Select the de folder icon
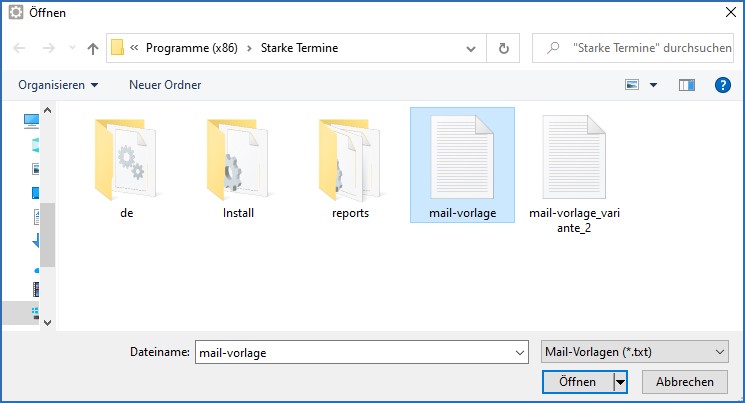The image size is (745, 403). point(125,159)
